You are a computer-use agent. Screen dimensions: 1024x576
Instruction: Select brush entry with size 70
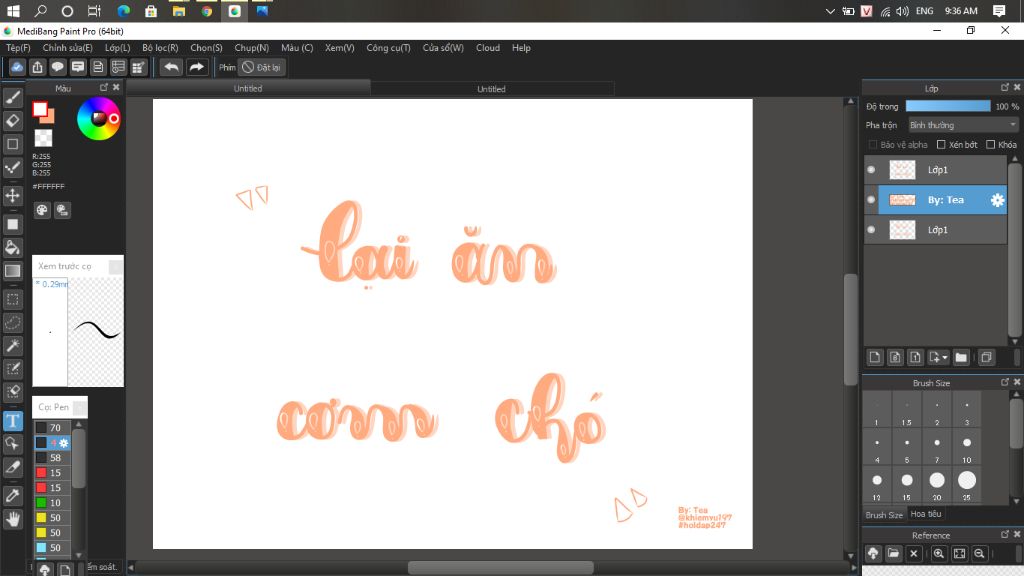click(52, 428)
